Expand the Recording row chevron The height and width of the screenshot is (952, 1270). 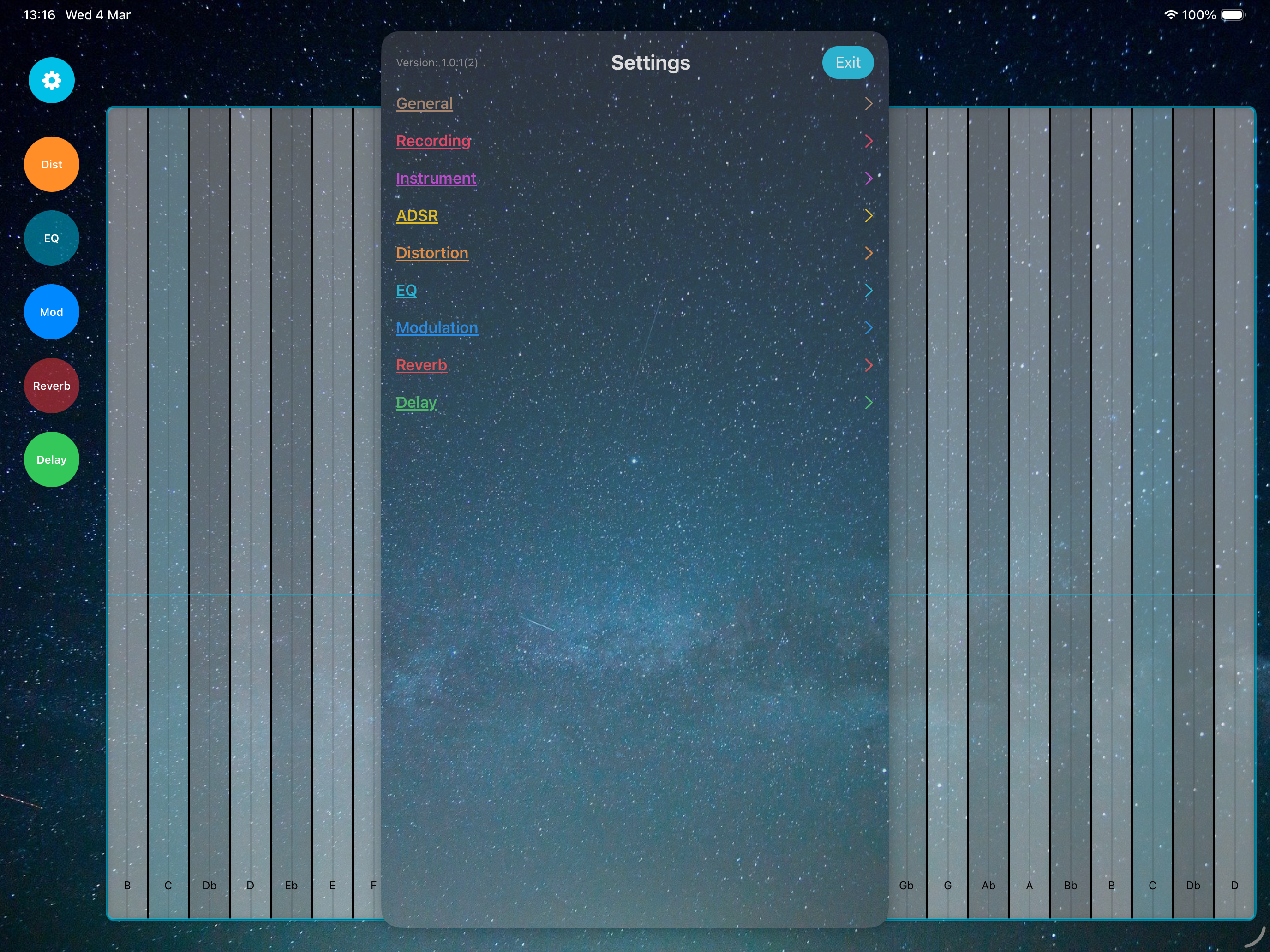coord(869,141)
